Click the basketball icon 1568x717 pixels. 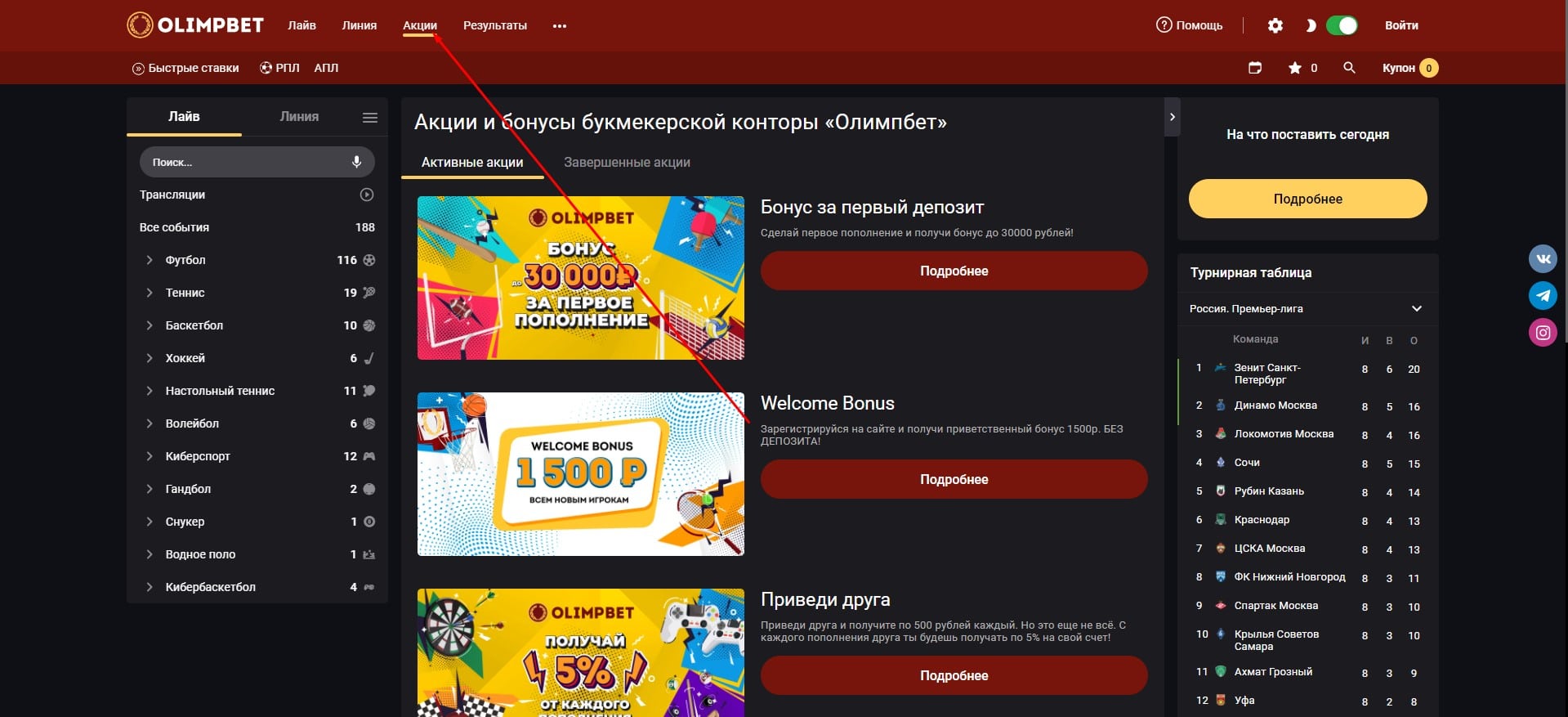[369, 325]
